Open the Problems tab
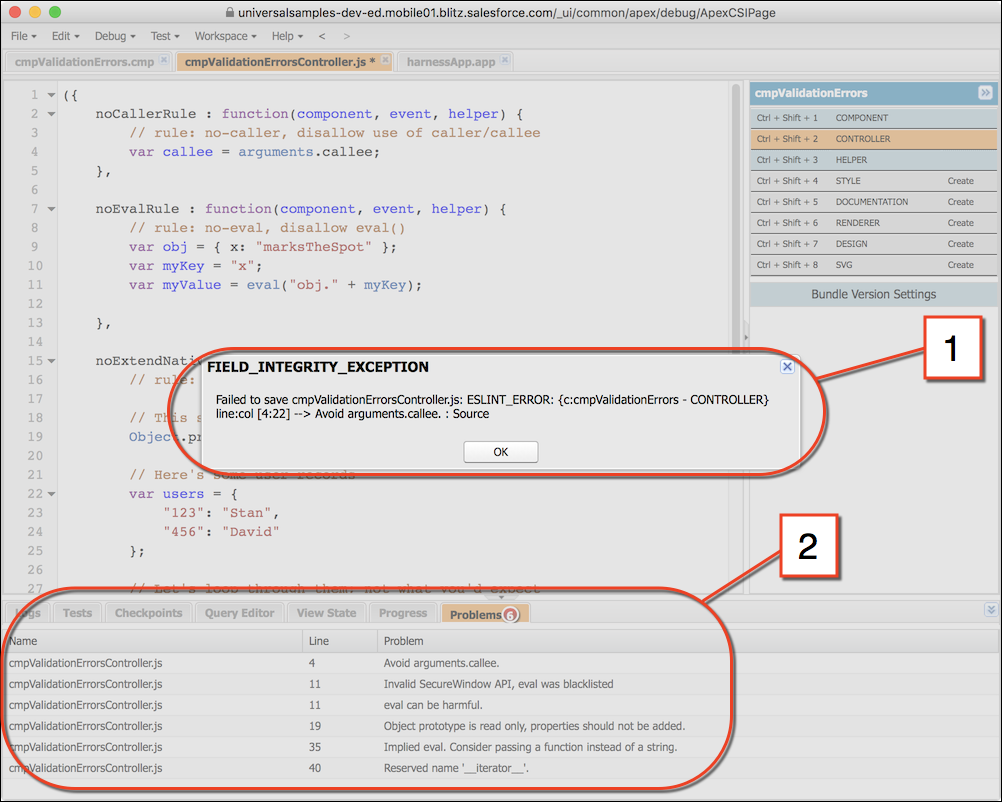Screen dimensions: 1002x802 coord(484,614)
